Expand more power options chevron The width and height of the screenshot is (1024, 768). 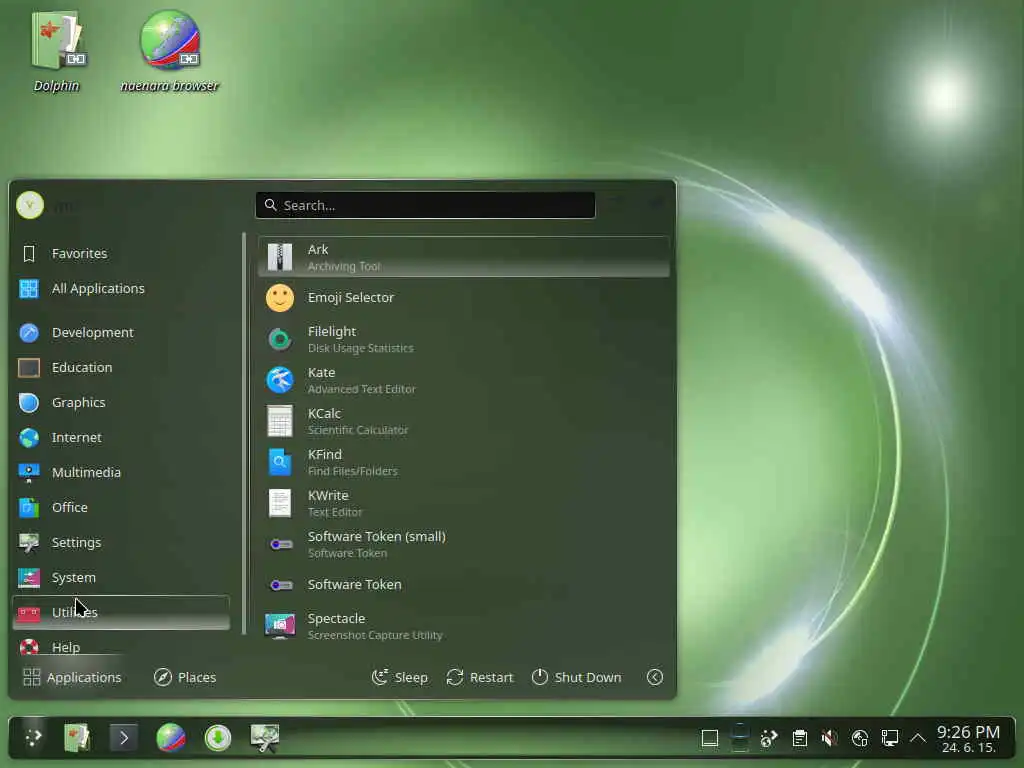655,677
